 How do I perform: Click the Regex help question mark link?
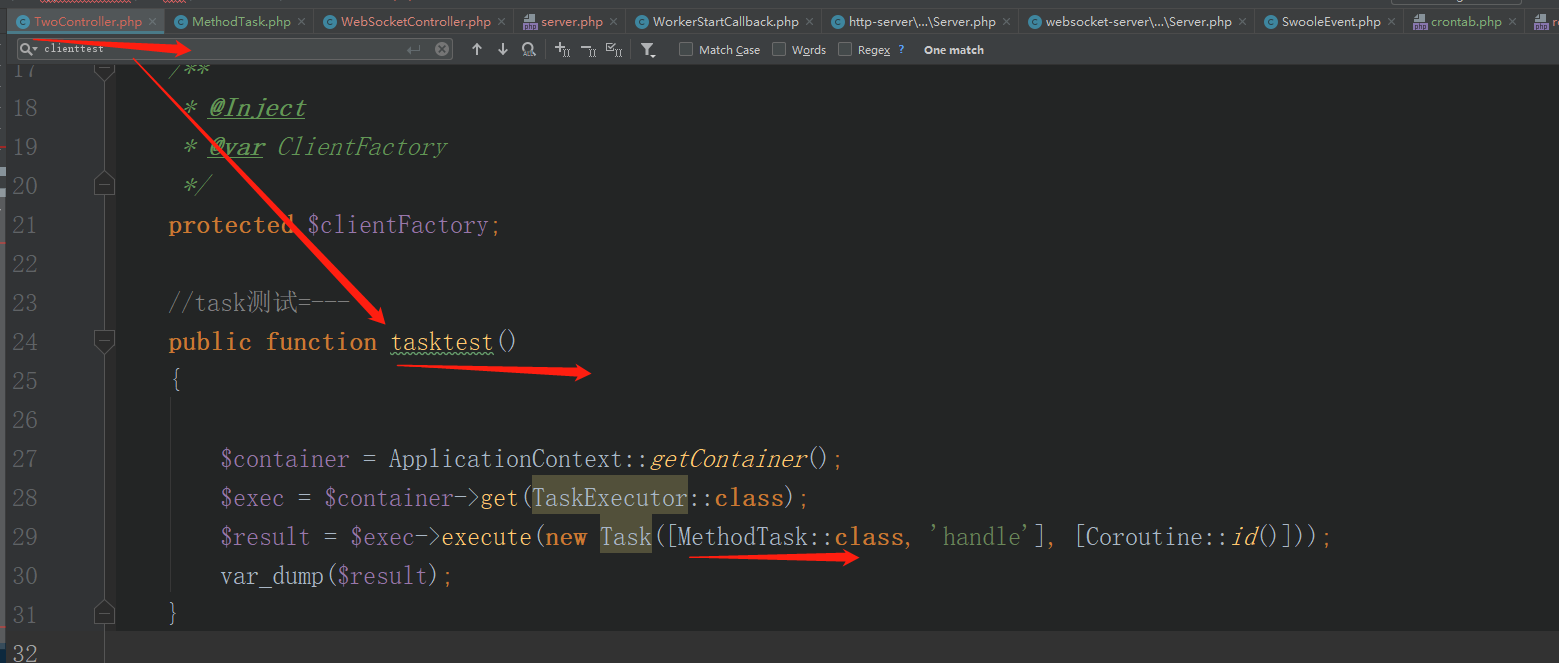901,49
